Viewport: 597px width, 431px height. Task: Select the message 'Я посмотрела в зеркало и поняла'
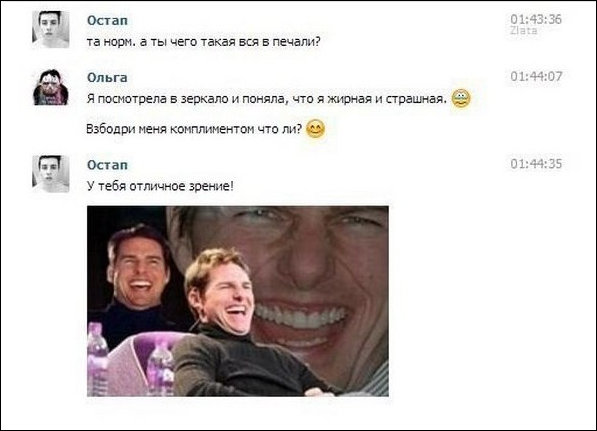coord(267,99)
